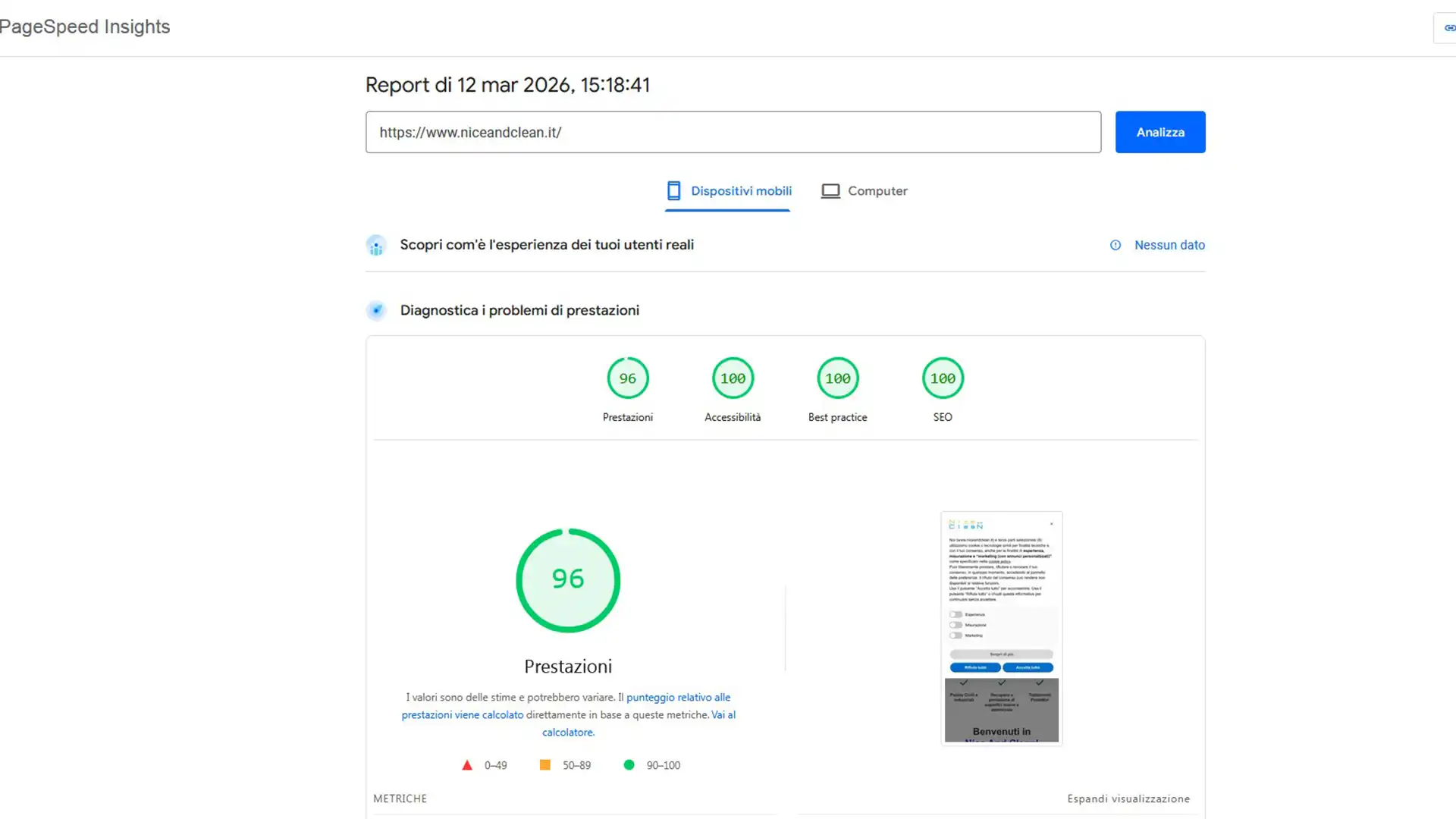This screenshot has height=819, width=1456.
Task: Open the mobile page screenshot thumbnail
Action: (1001, 628)
